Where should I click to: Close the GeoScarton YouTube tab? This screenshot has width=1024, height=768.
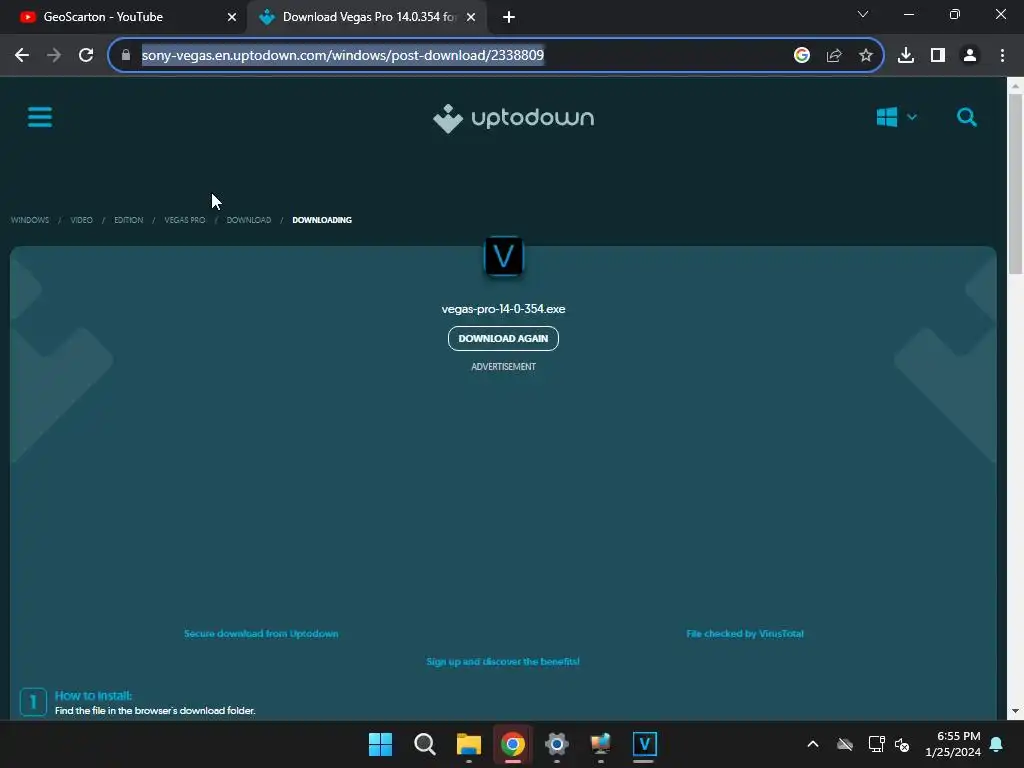point(231,17)
